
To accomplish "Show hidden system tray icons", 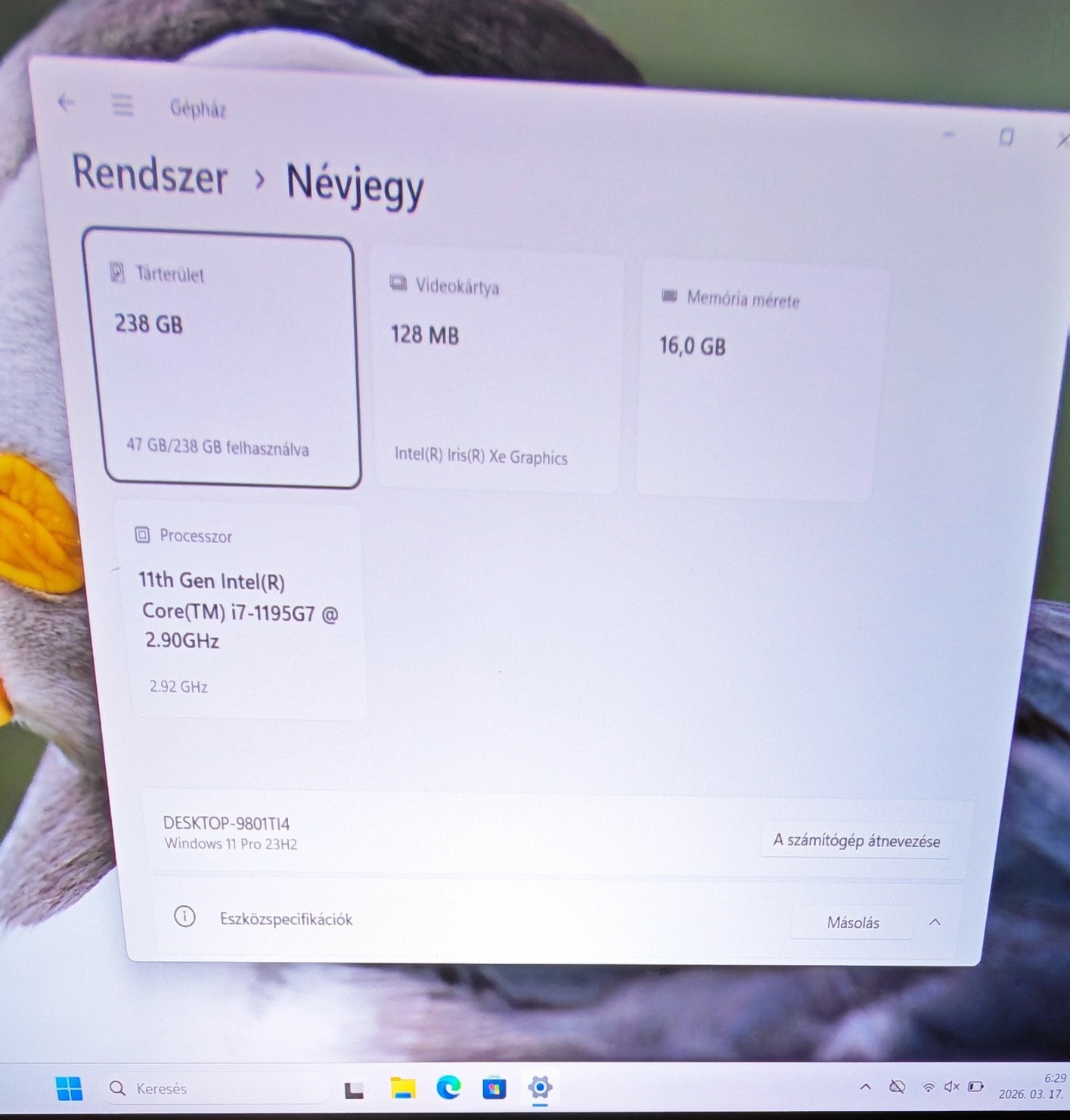I will 866,1087.
